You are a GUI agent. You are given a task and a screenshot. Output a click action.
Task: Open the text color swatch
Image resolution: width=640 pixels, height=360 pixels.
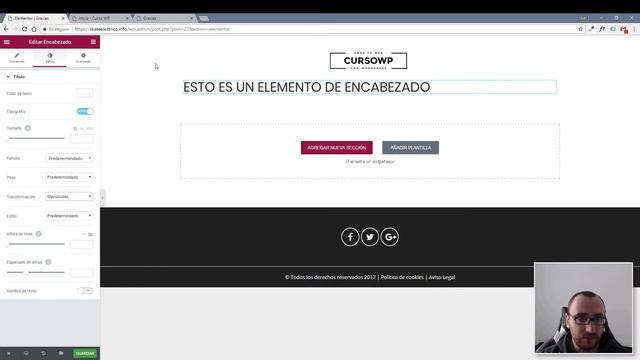coord(84,93)
